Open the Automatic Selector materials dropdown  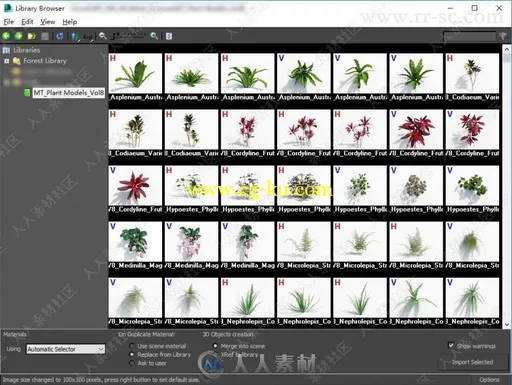coord(66,349)
